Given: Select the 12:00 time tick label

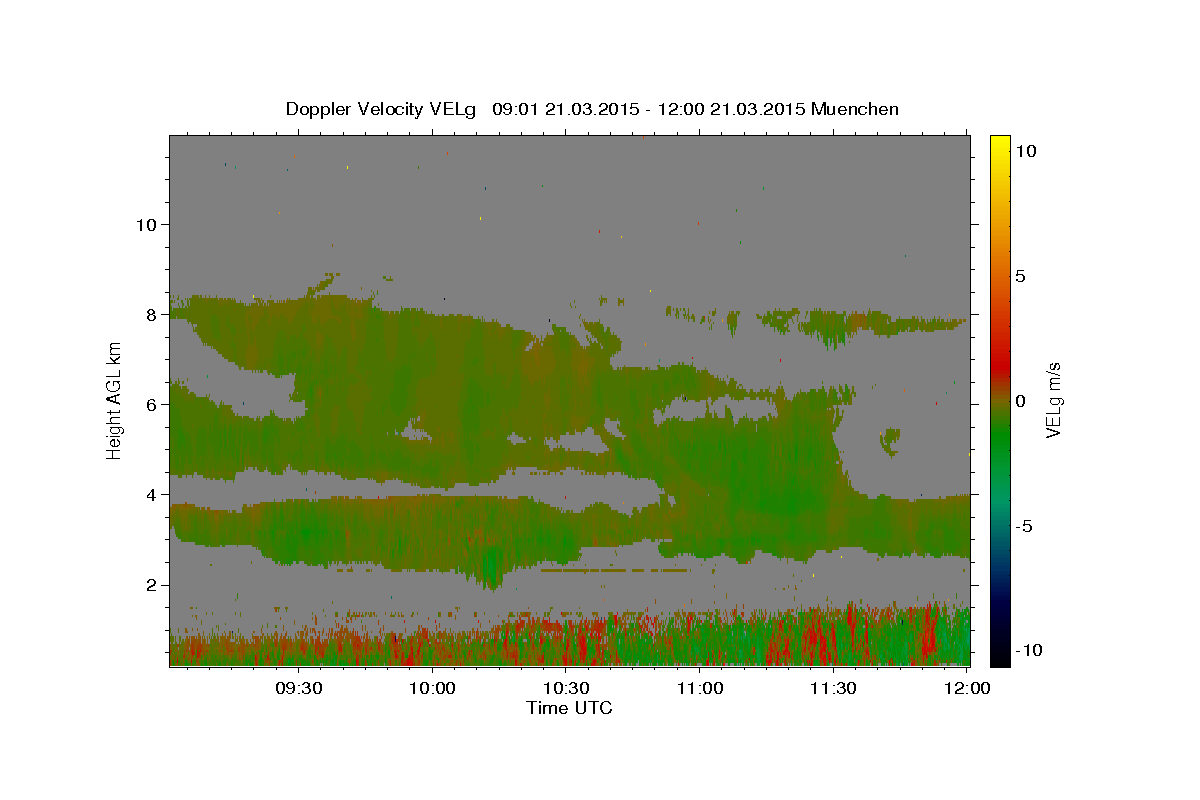Looking at the screenshot, I should click(x=967, y=688).
